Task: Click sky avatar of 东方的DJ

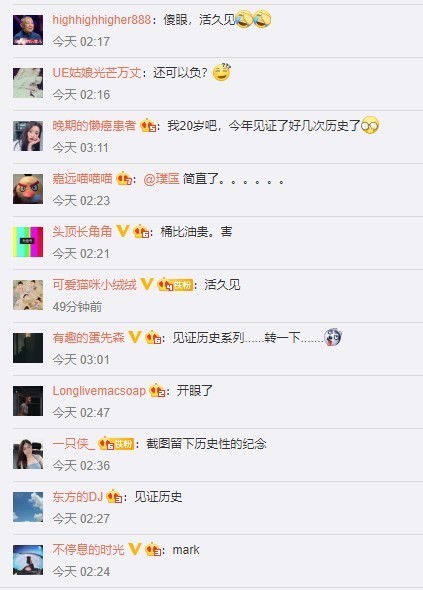Action: click(28, 507)
